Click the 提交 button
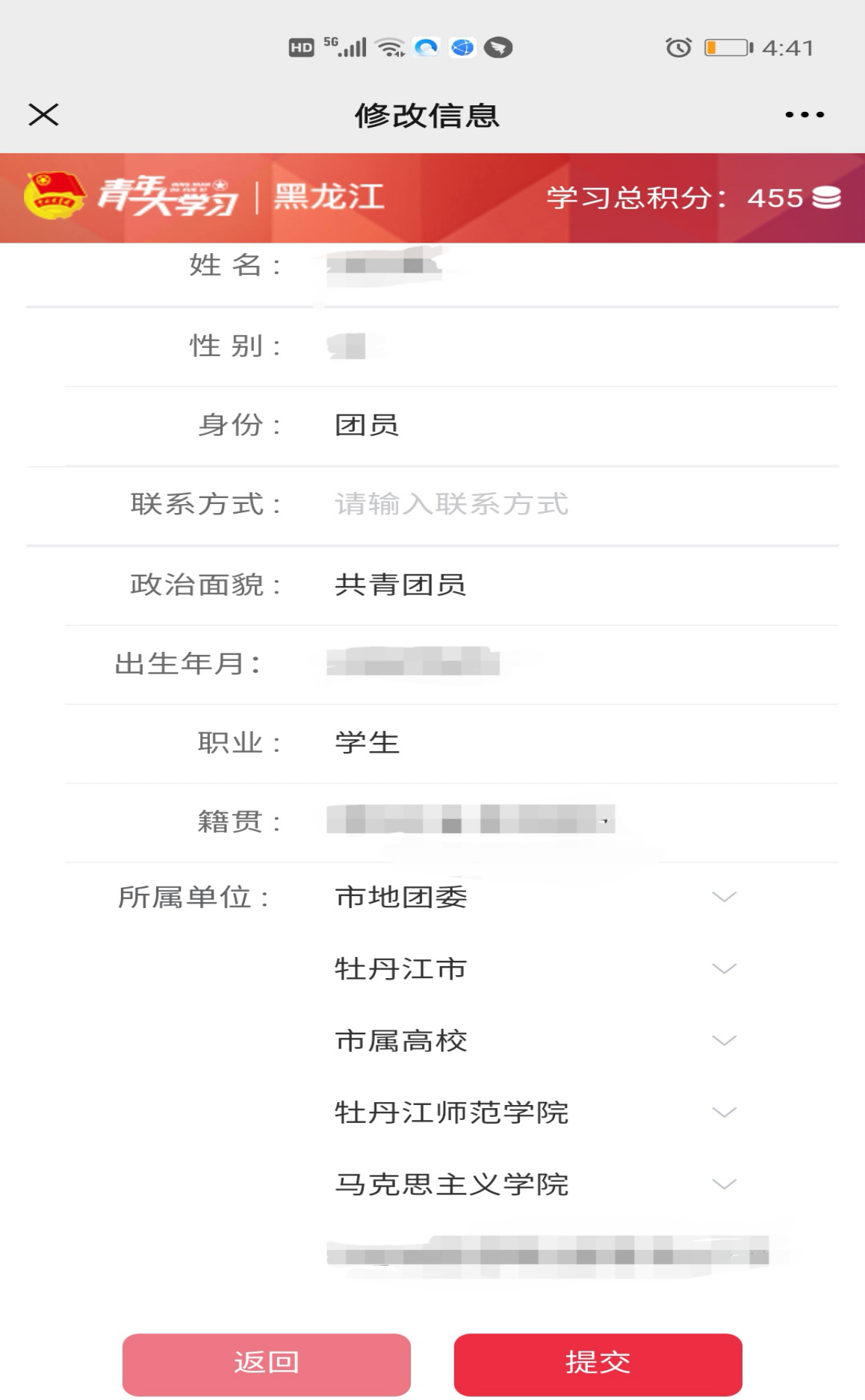Screen dimensions: 865x1400 598,1363
